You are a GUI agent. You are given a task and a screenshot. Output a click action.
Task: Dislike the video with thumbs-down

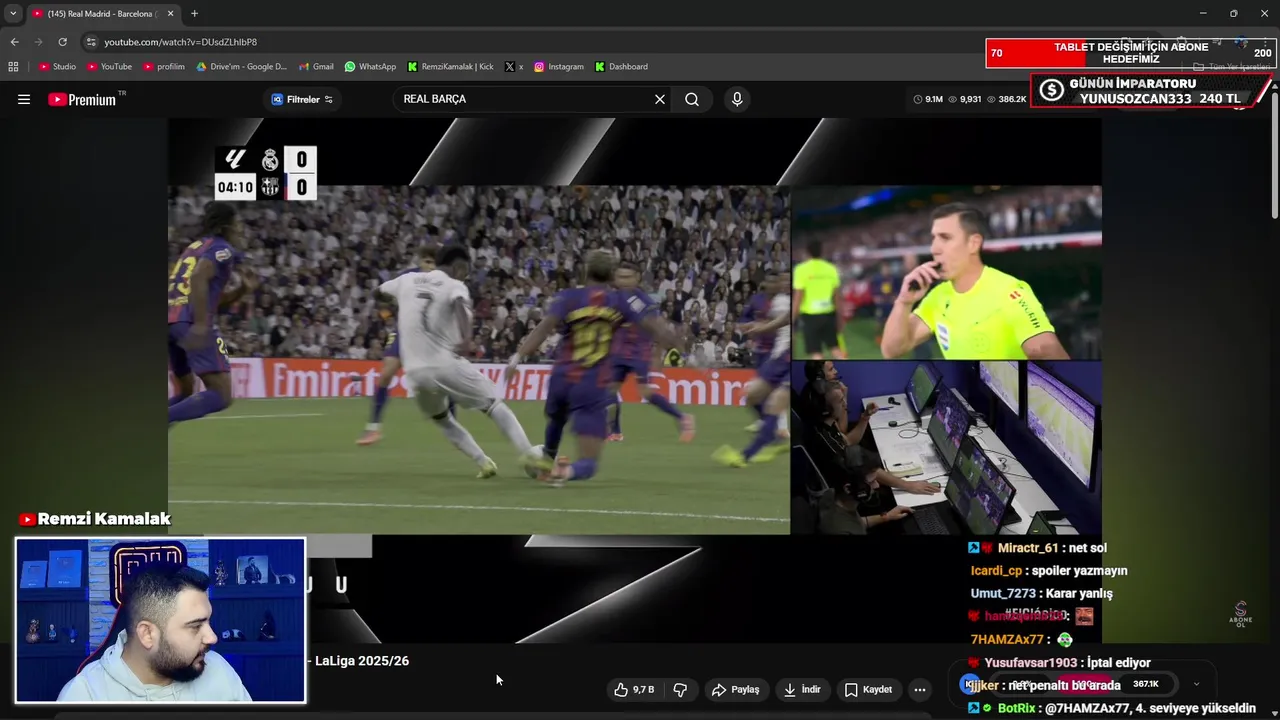coord(680,690)
